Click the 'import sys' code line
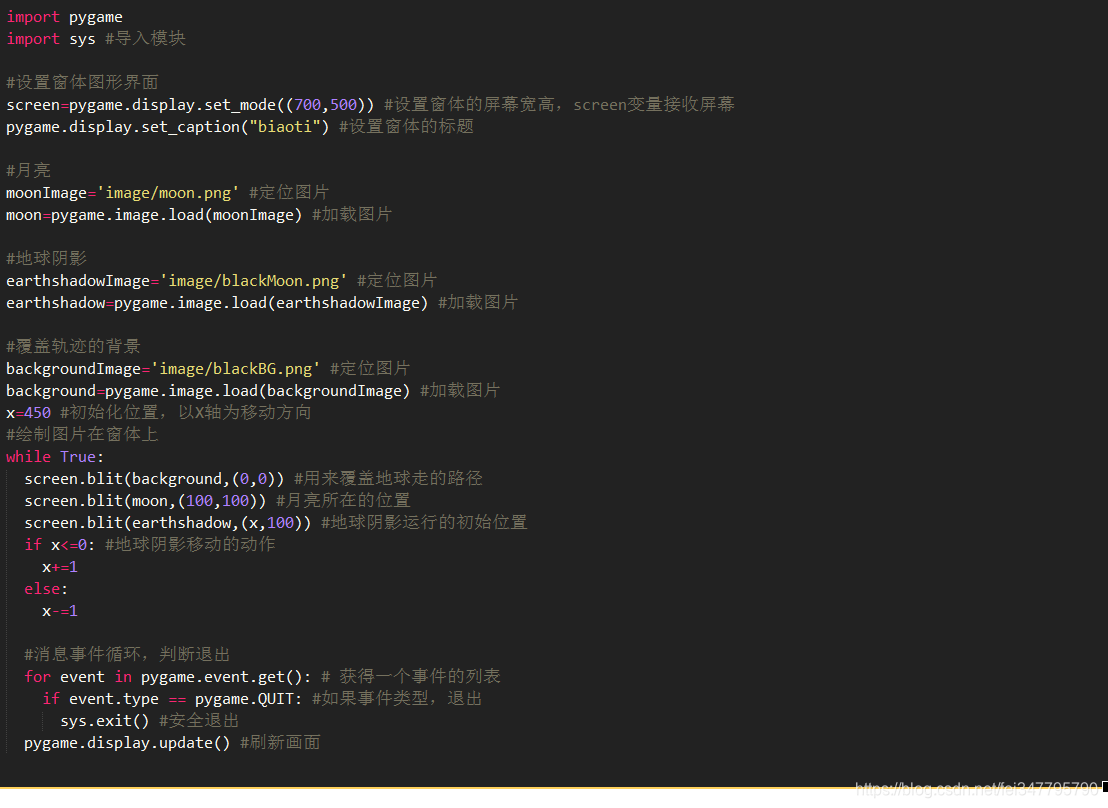1108x808 pixels. coord(95,39)
